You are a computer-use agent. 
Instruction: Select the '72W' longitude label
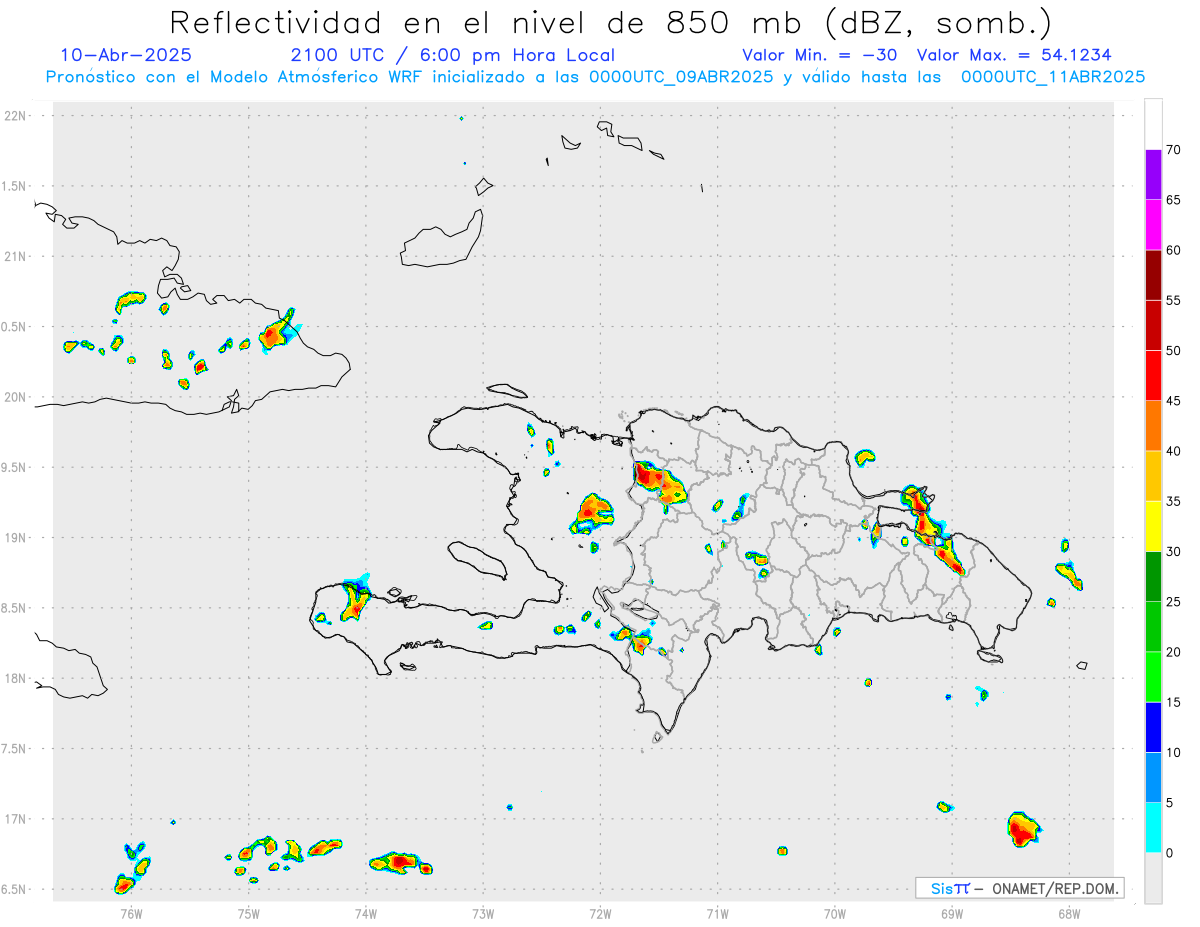point(600,913)
